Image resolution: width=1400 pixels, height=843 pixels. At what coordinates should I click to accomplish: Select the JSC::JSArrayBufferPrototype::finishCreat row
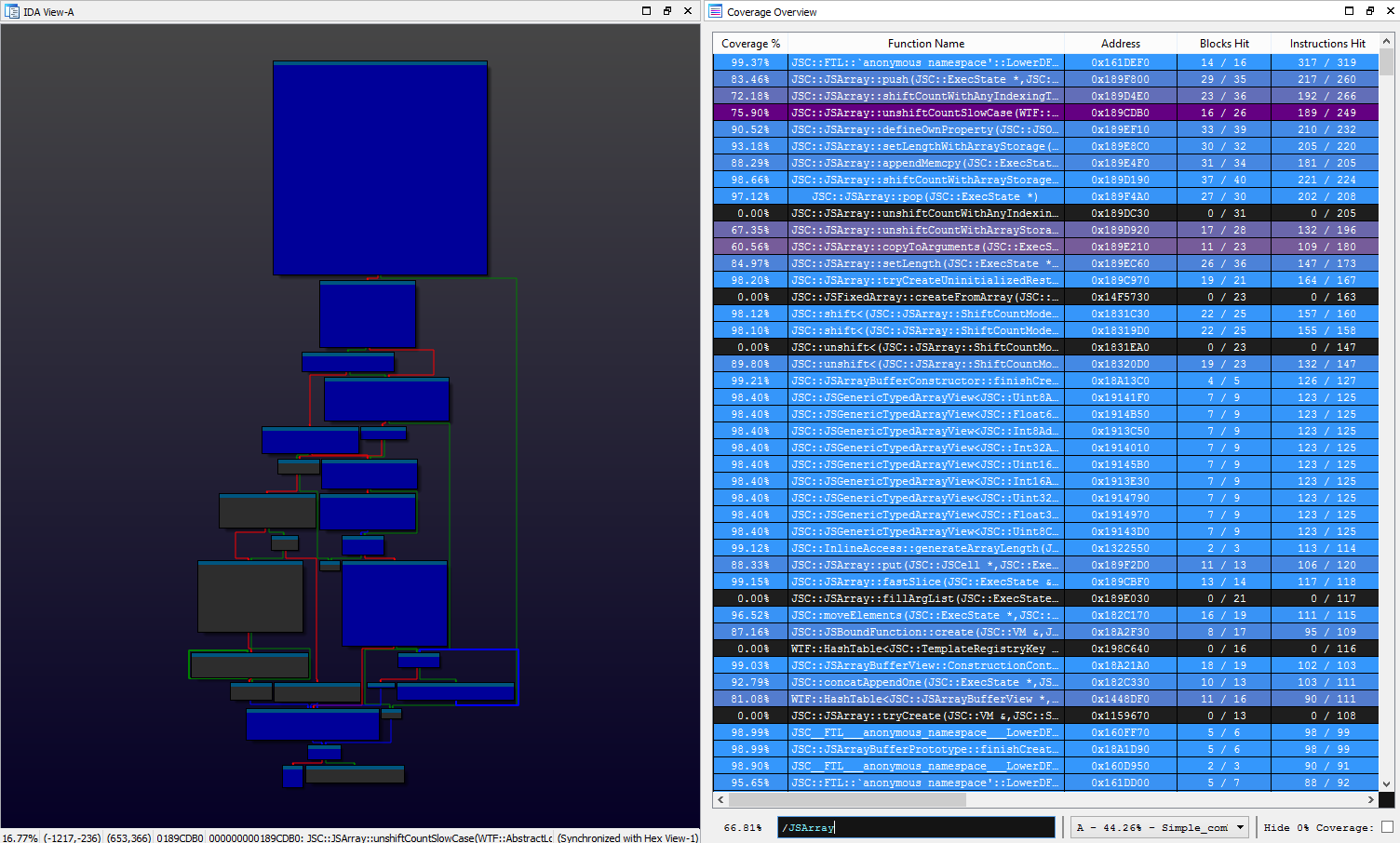pos(1045,749)
